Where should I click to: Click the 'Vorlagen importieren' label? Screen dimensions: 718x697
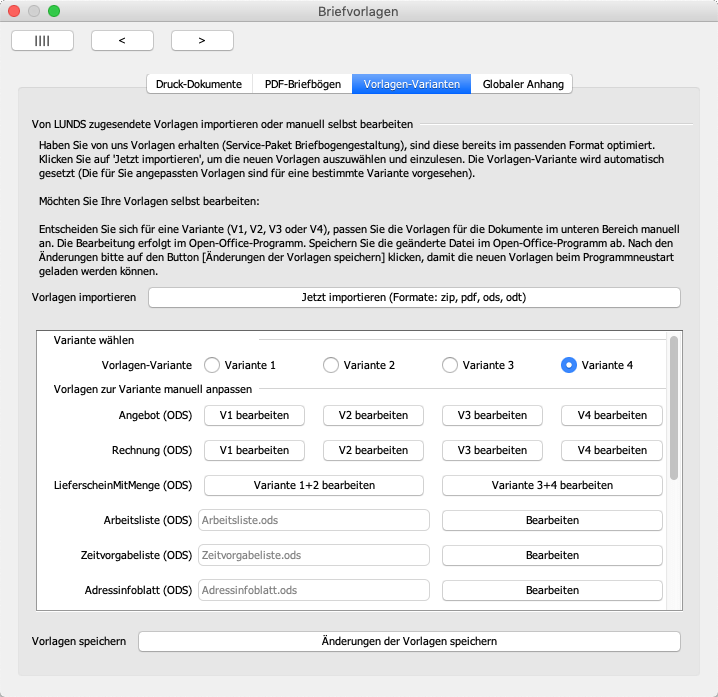pyautogui.click(x=84, y=298)
